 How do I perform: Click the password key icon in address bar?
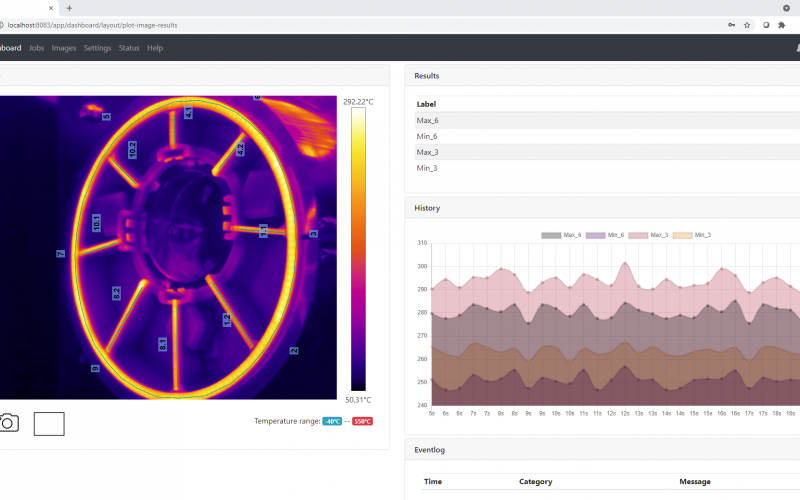[732, 25]
